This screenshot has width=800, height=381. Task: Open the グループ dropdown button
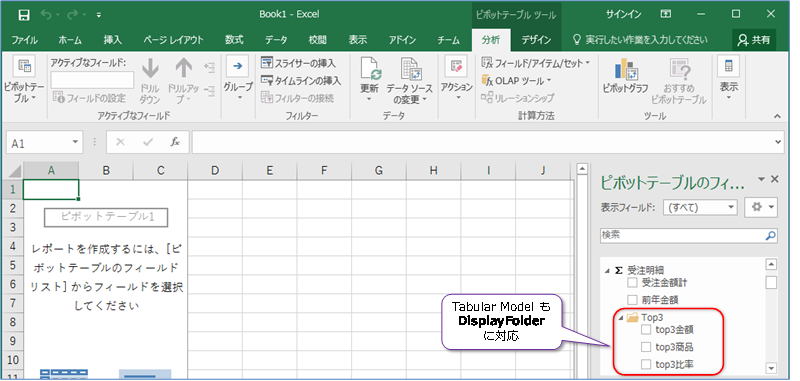click(x=237, y=79)
